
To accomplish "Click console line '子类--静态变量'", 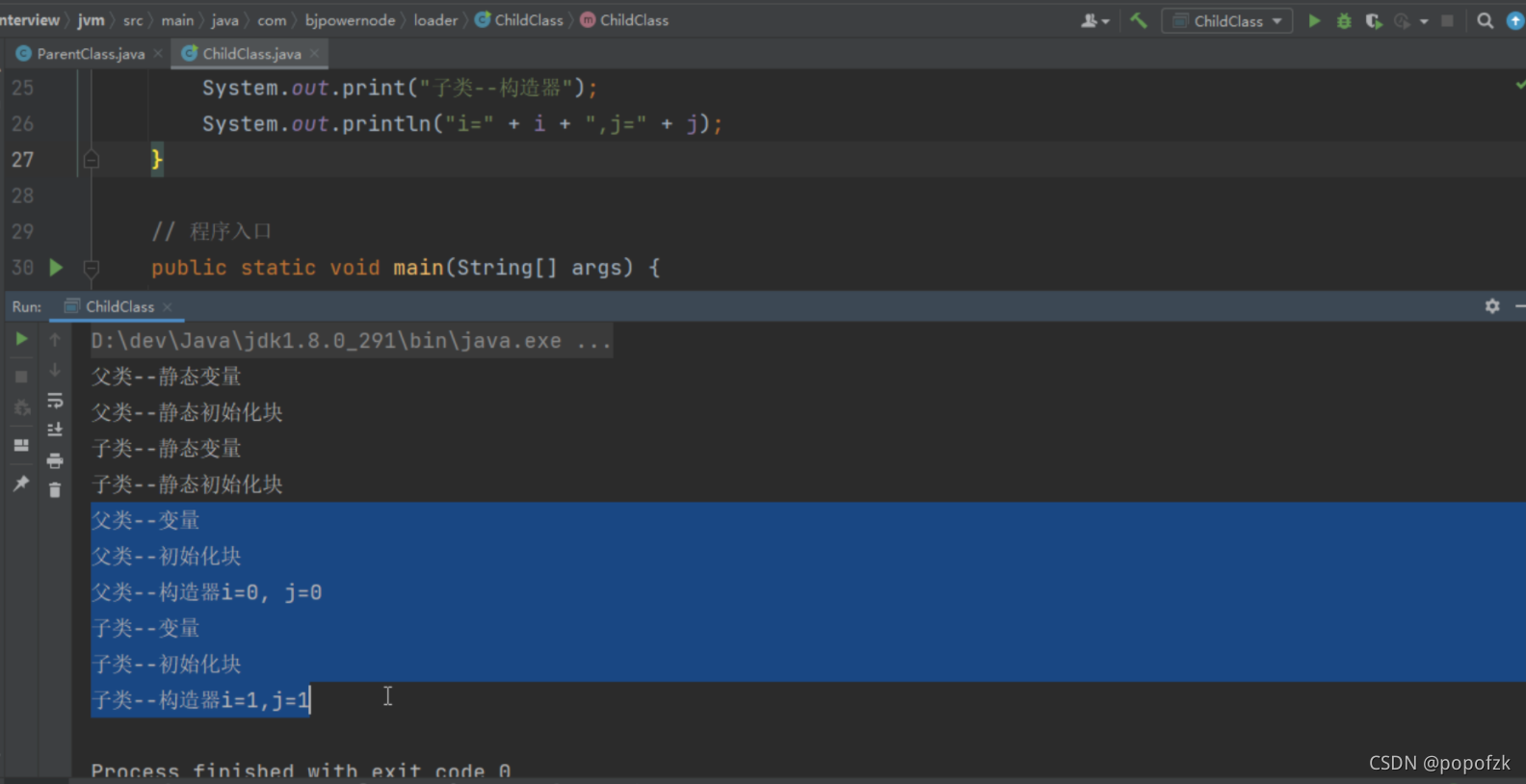I will (x=166, y=448).
